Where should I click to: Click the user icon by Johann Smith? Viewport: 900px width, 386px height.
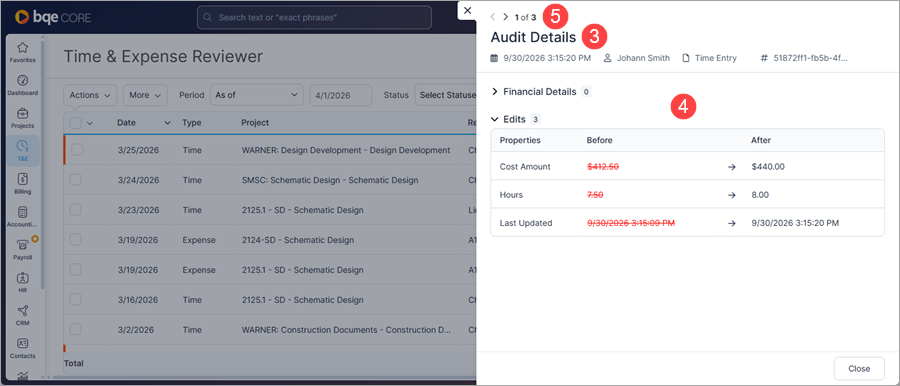[608, 58]
